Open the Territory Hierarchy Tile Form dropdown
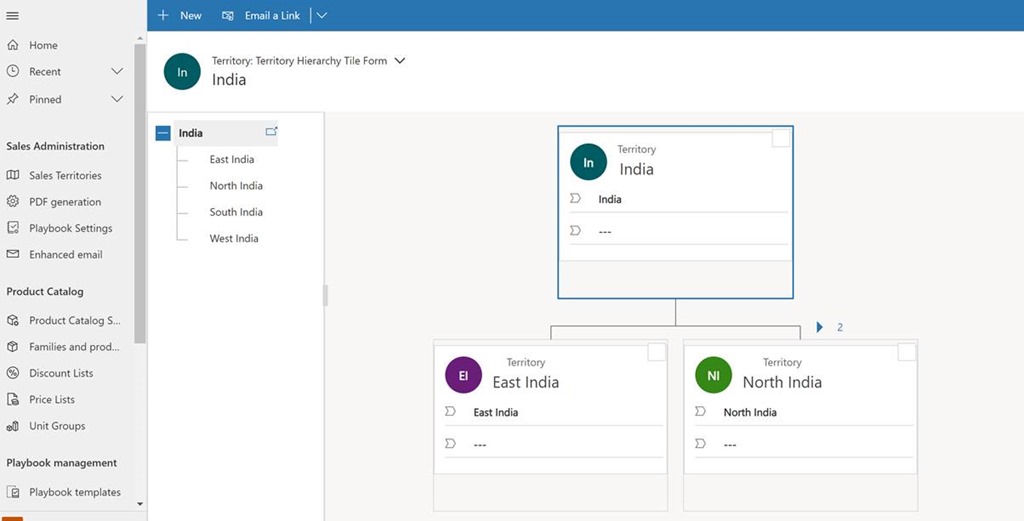 click(400, 61)
